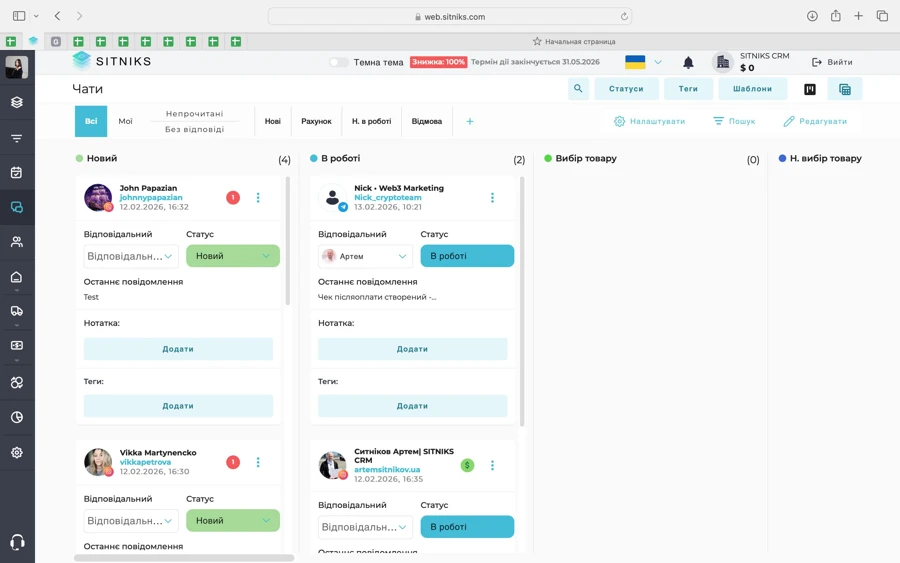The image size is (900, 563).
Task: Add a tag to John Papazian's card
Action: point(178,406)
